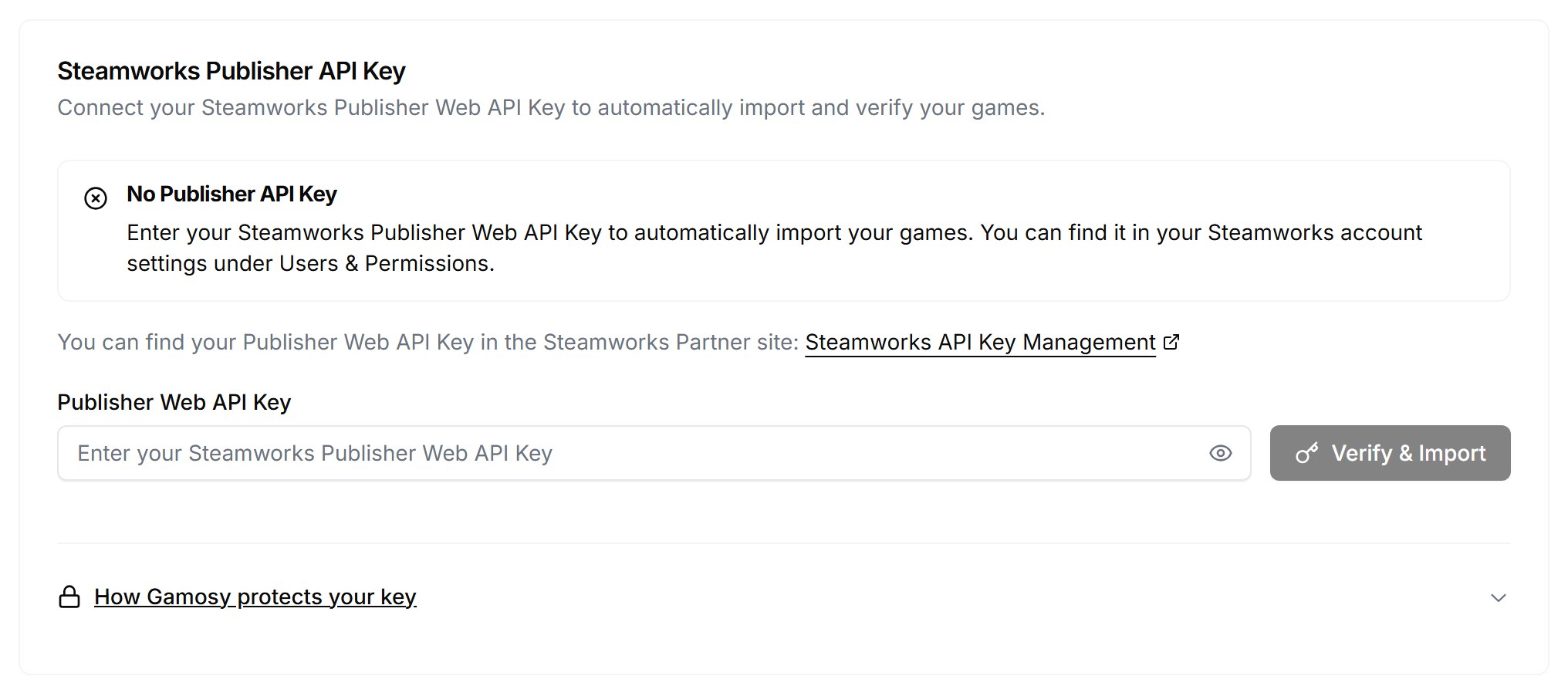Click the No Publisher API Key alert title
Screen dimensions: 1568x693
coord(231,194)
